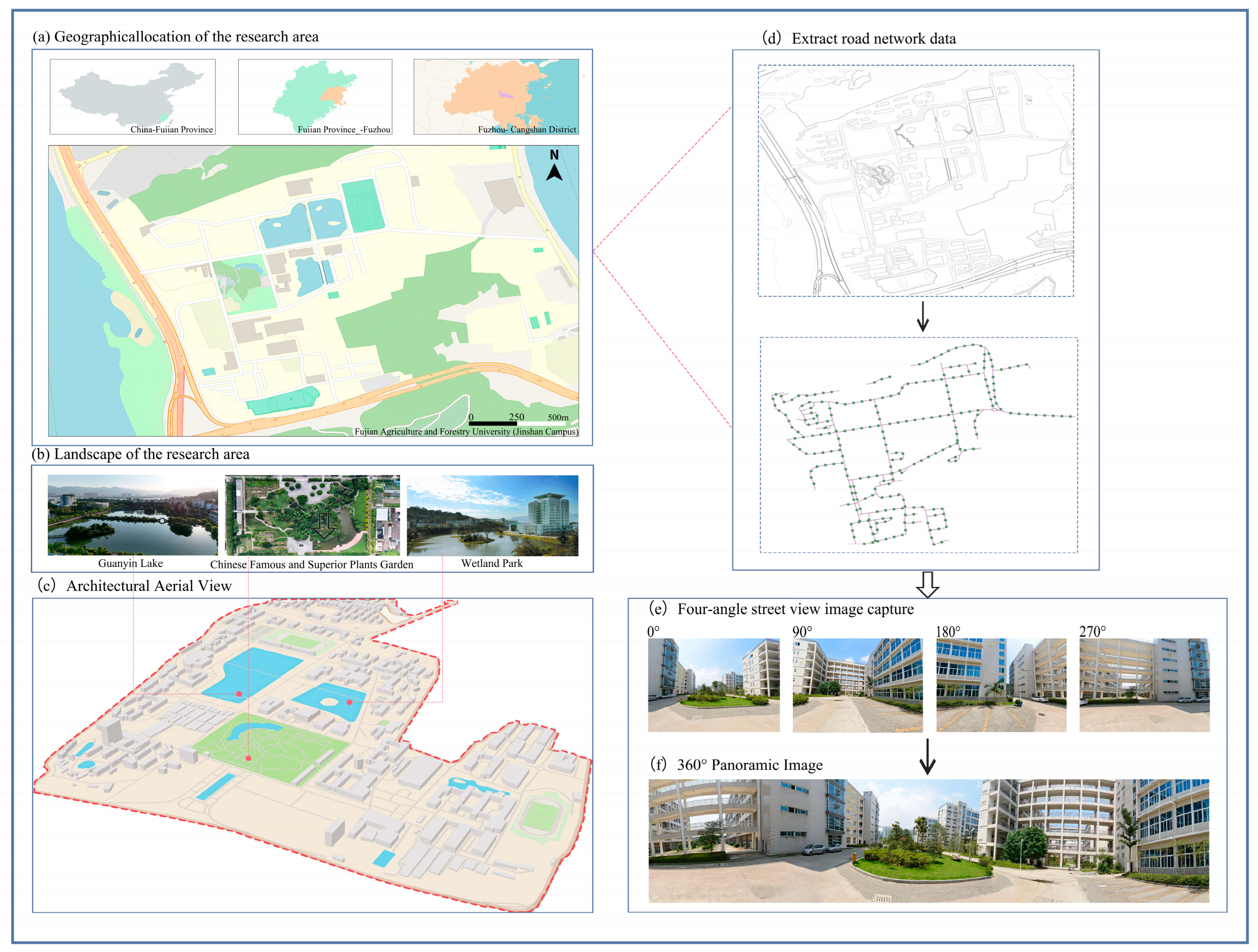Click the red marker on the oval lake
Viewport: 1258px width, 952px height.
tap(349, 702)
